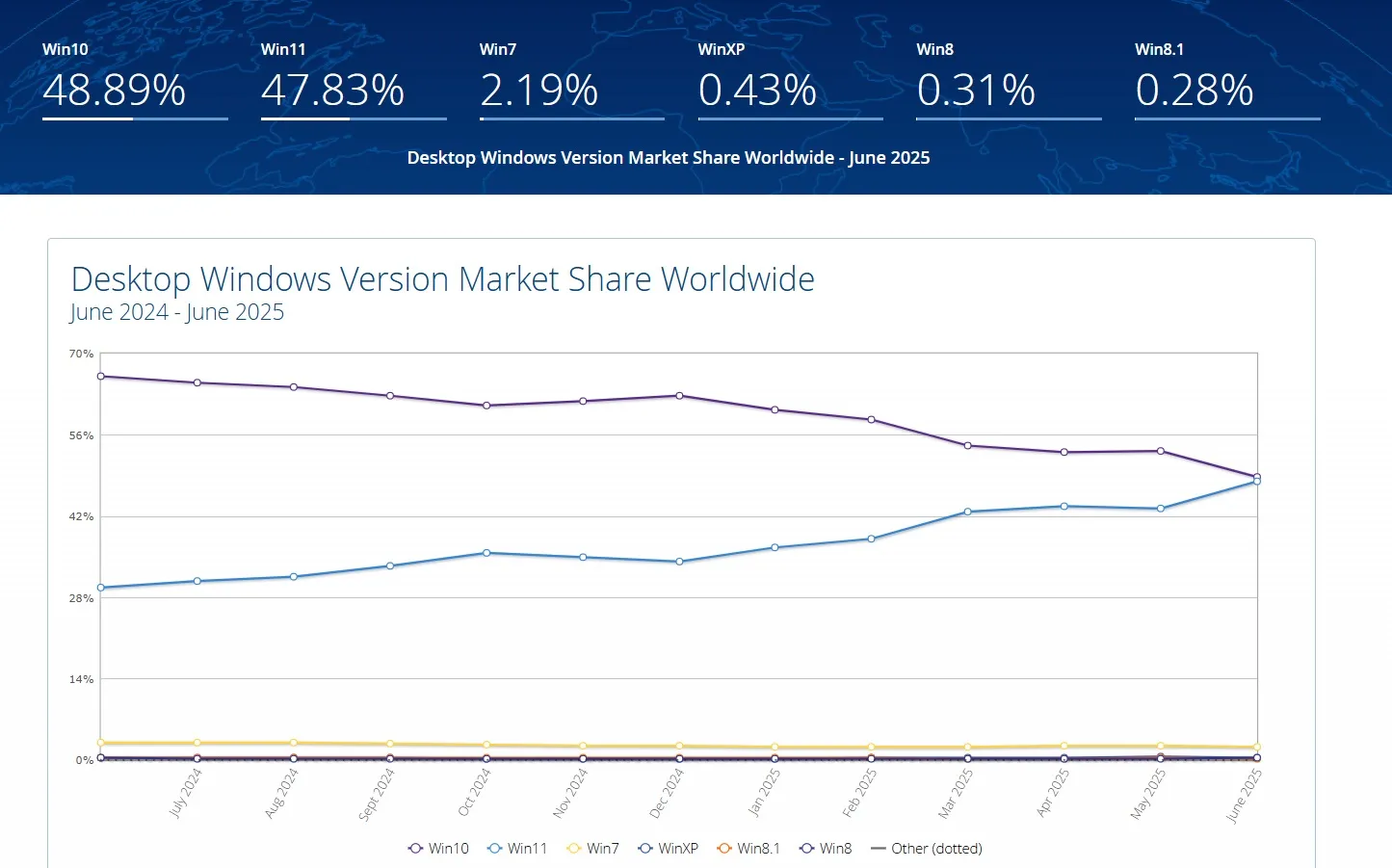
Task: Click the Win10 progress bar under 48.89%
Action: pos(135,118)
